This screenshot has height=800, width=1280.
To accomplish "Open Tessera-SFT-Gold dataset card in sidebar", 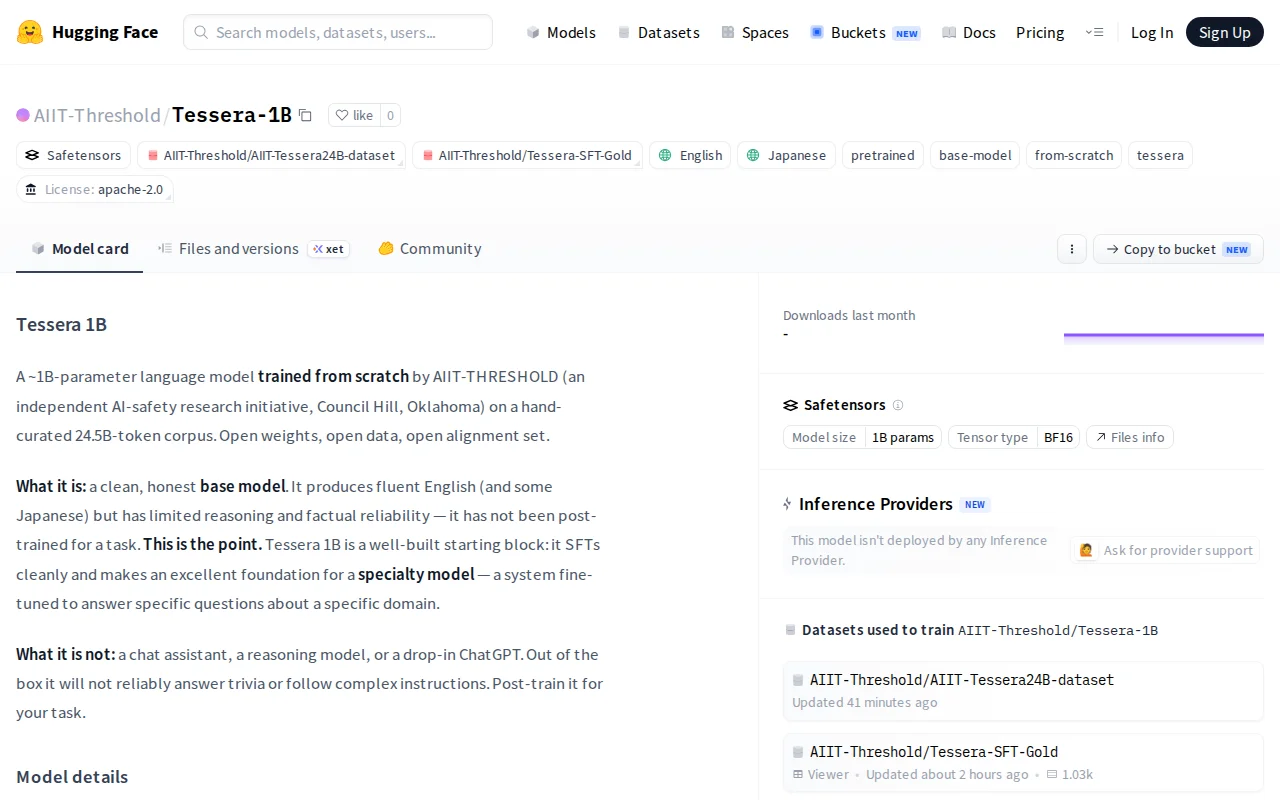I will (x=1023, y=763).
